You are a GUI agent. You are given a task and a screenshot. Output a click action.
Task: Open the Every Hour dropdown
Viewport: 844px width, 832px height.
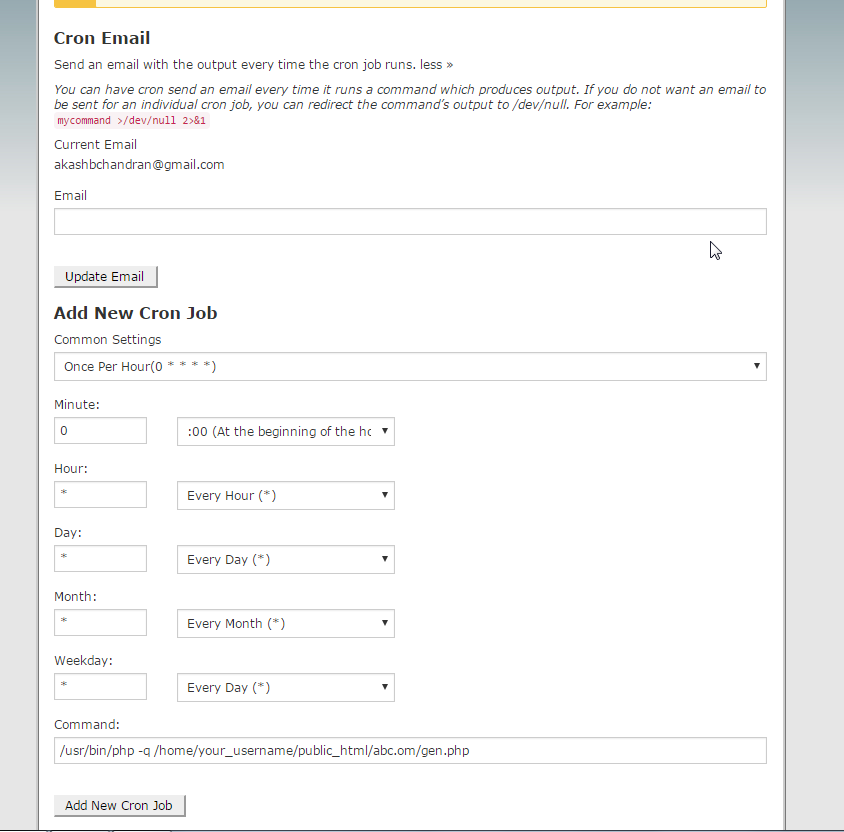coord(286,495)
